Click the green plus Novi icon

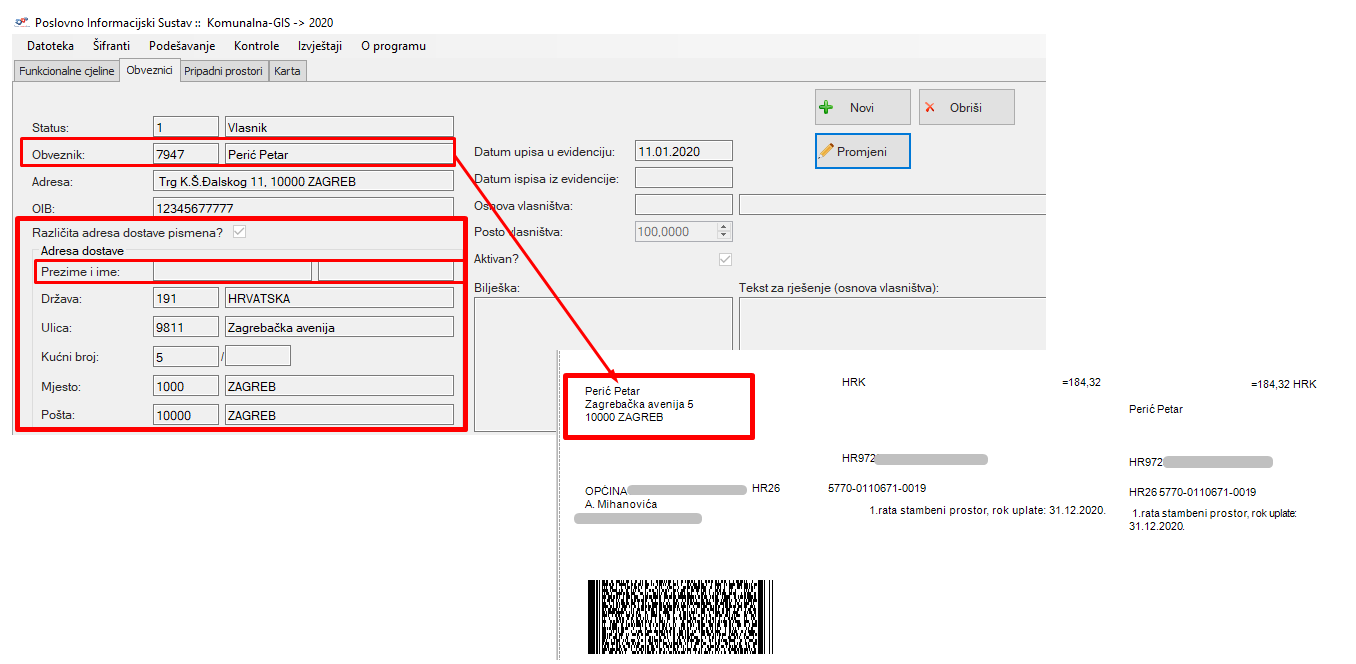pyautogui.click(x=826, y=108)
